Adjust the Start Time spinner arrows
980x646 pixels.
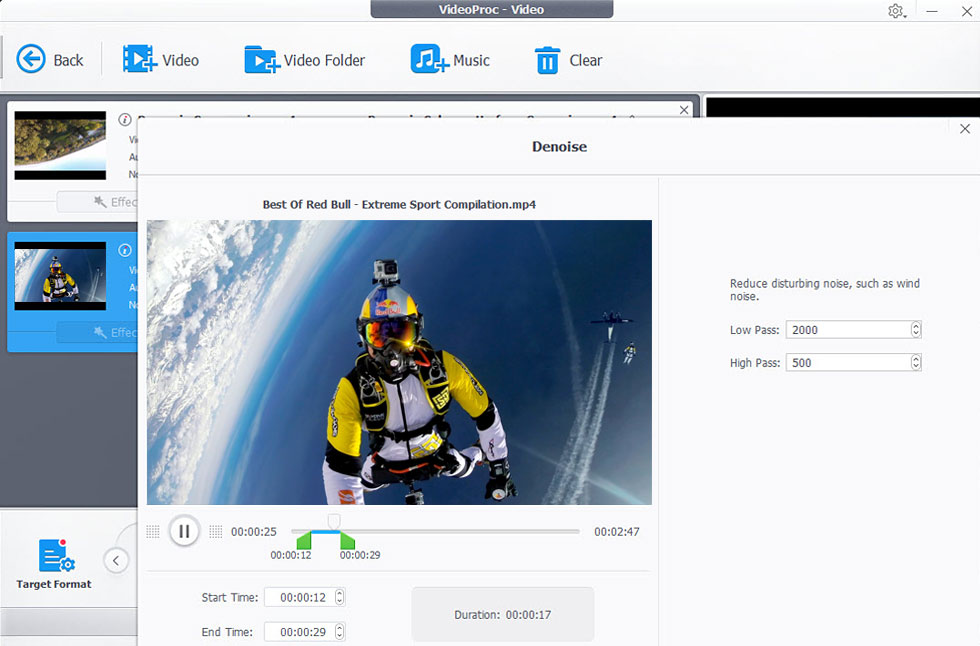pyautogui.click(x=340, y=597)
